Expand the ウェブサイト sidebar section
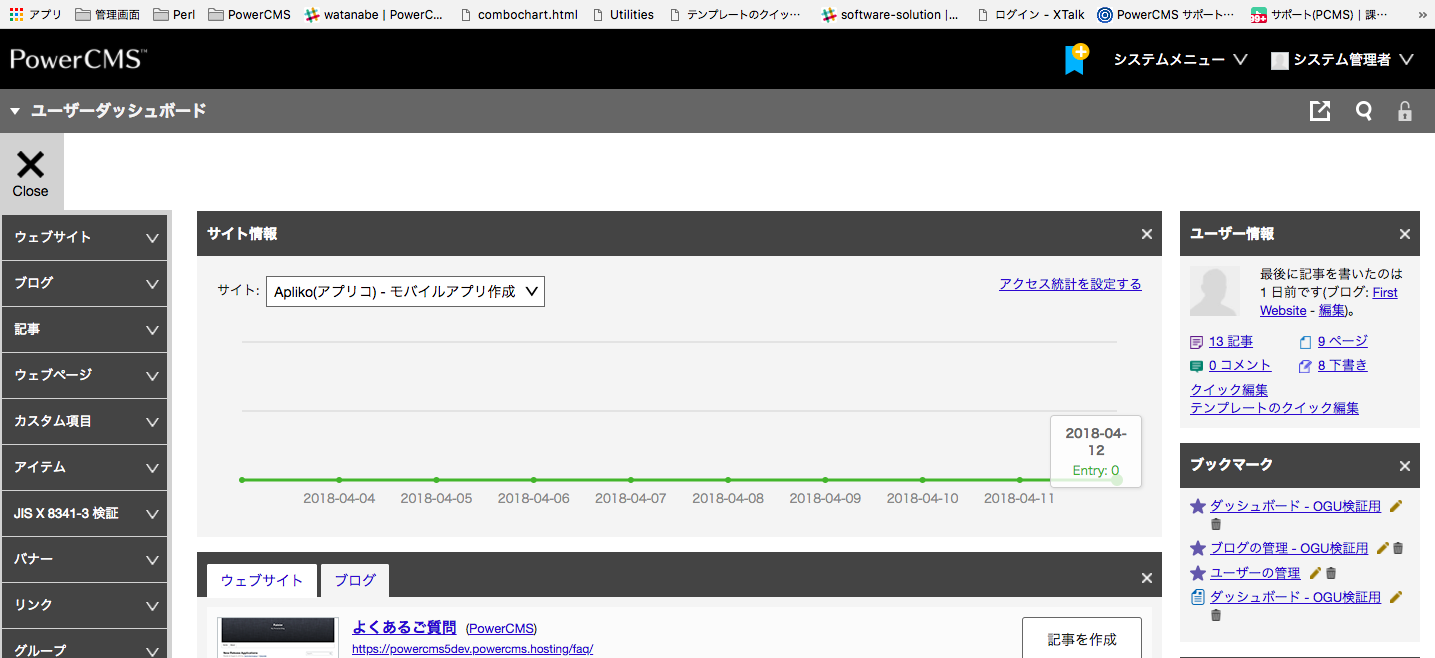Viewport: 1435px width, 658px height. pyautogui.click(x=84, y=237)
